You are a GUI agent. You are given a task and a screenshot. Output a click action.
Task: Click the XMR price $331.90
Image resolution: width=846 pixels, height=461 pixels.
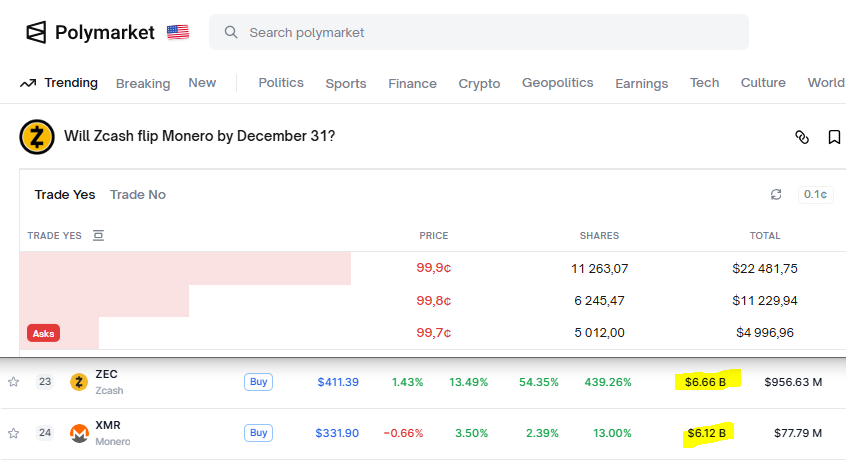(337, 433)
